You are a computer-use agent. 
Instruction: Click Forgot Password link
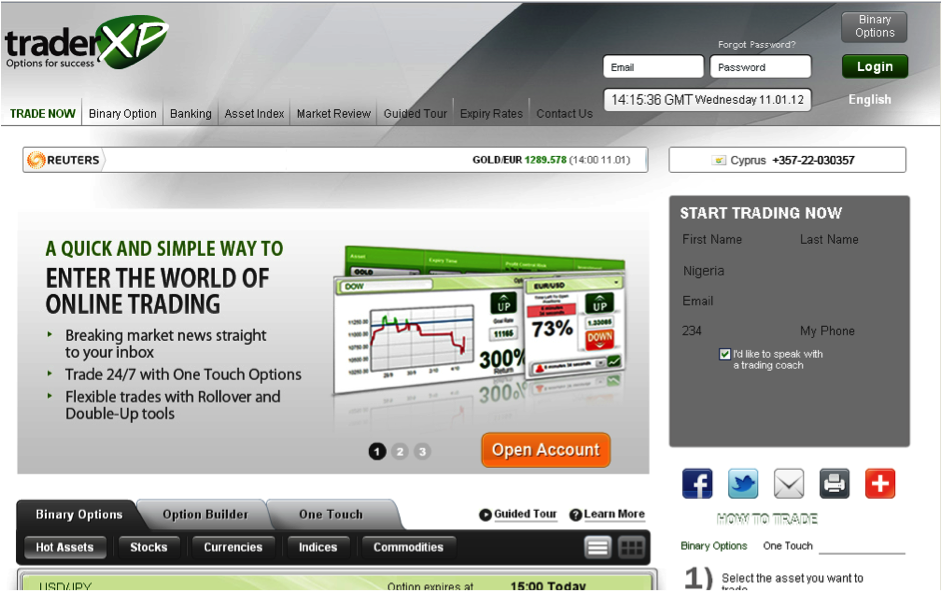point(756,44)
